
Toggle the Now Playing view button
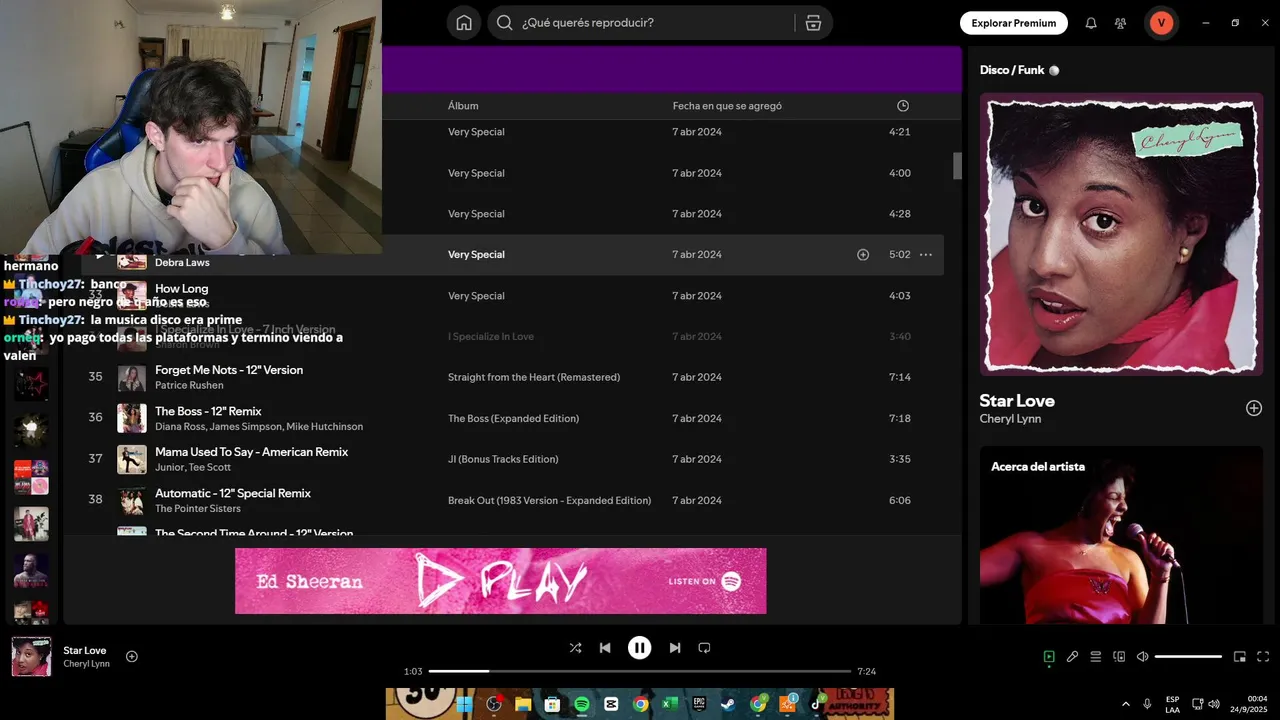click(1049, 657)
